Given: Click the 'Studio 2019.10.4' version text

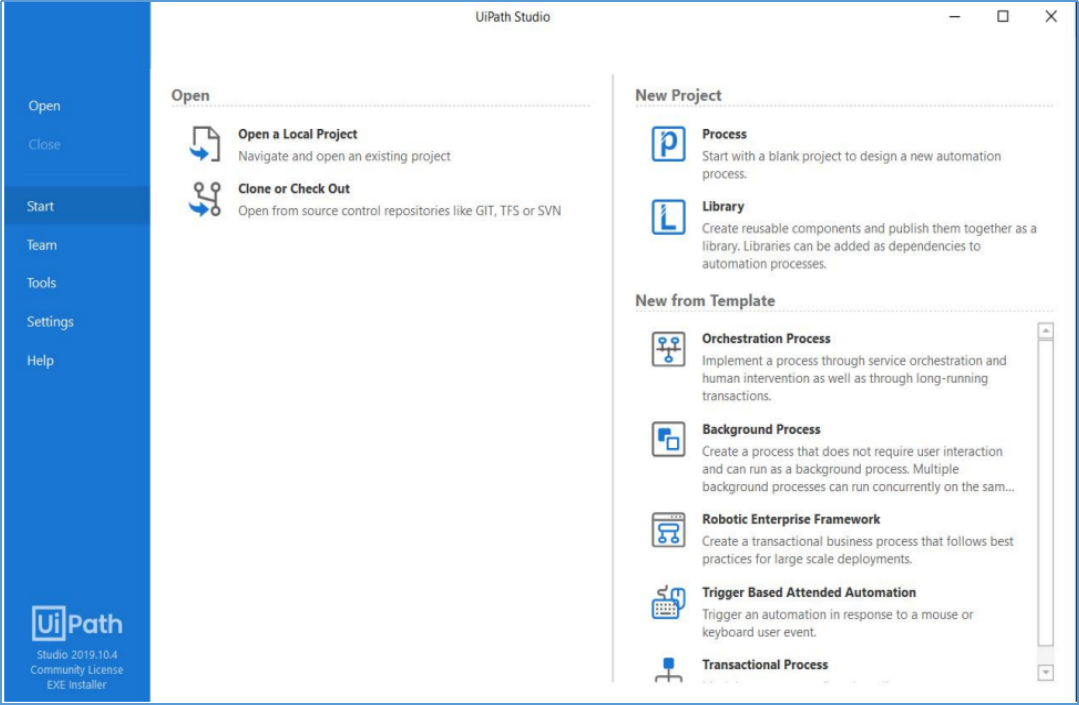Looking at the screenshot, I should 77,654.
